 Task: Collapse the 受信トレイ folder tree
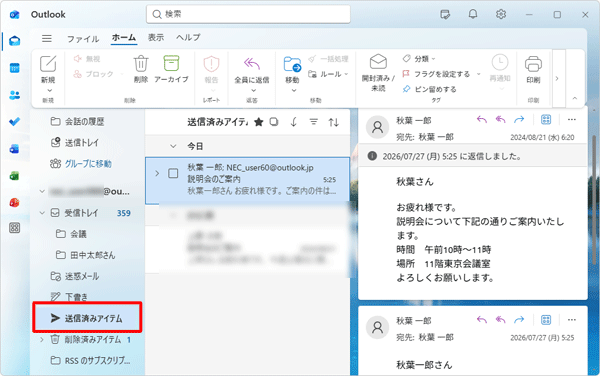(x=42, y=213)
